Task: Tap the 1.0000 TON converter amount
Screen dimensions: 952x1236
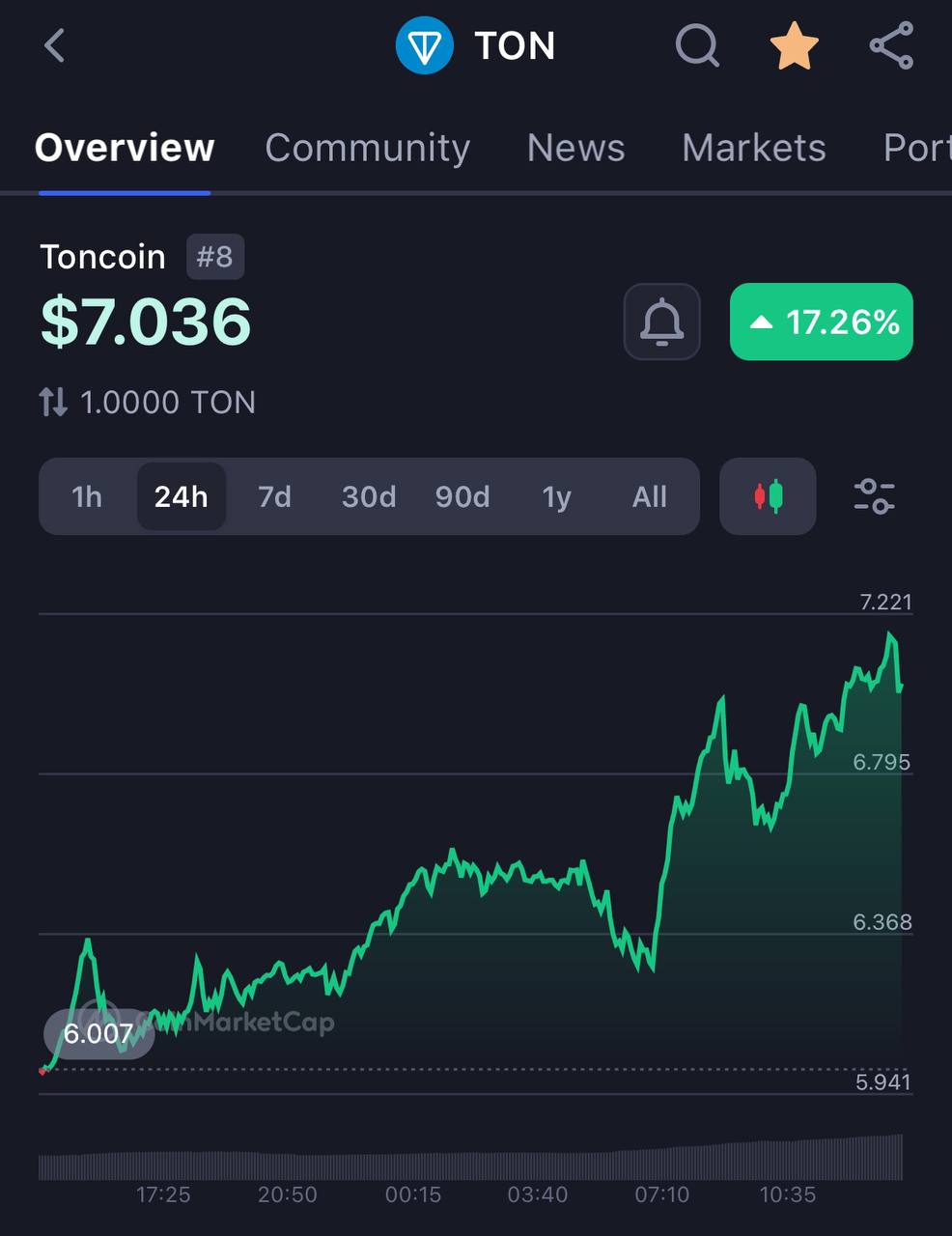Action: point(168,402)
